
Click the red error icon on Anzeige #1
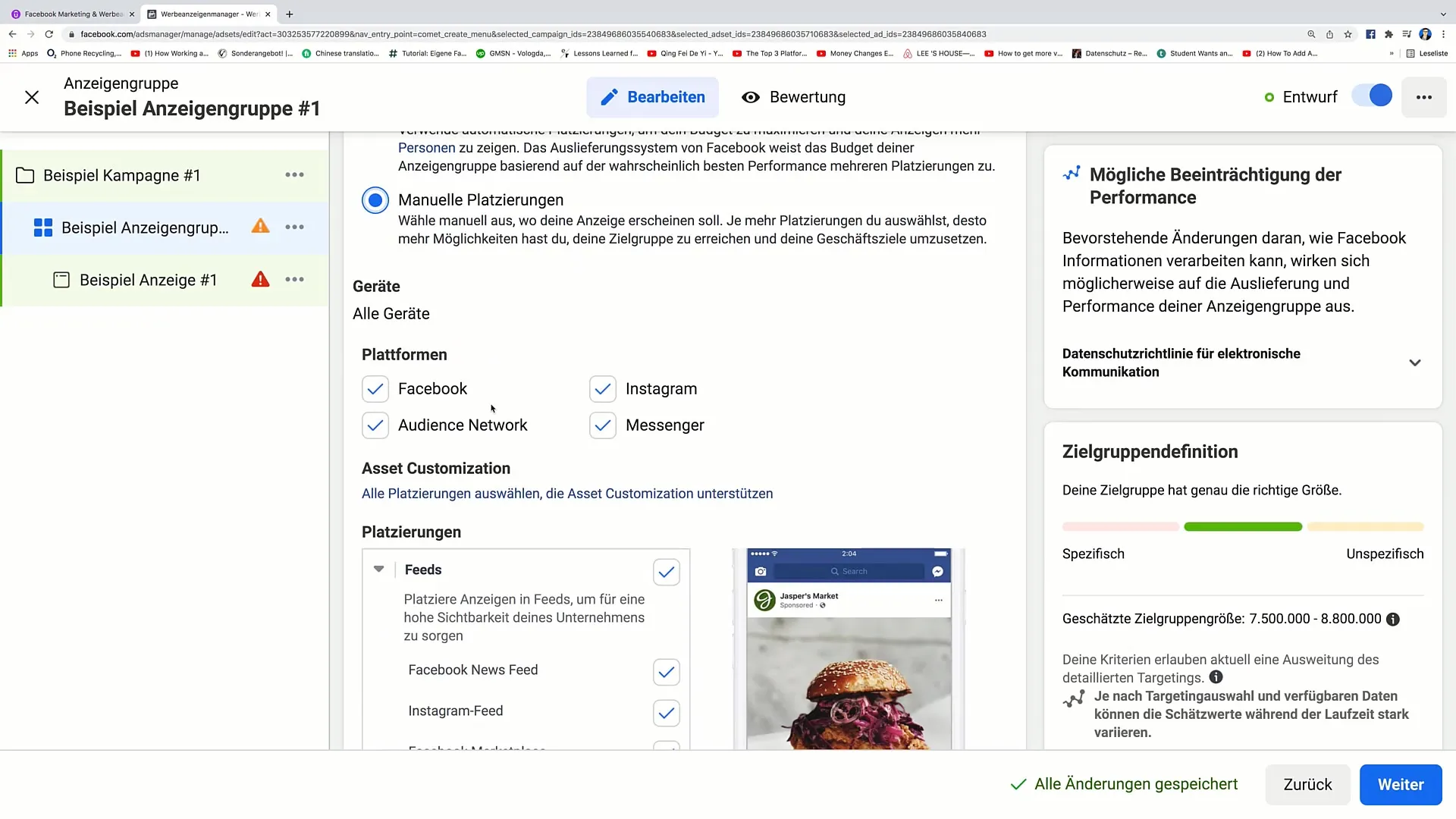click(260, 279)
